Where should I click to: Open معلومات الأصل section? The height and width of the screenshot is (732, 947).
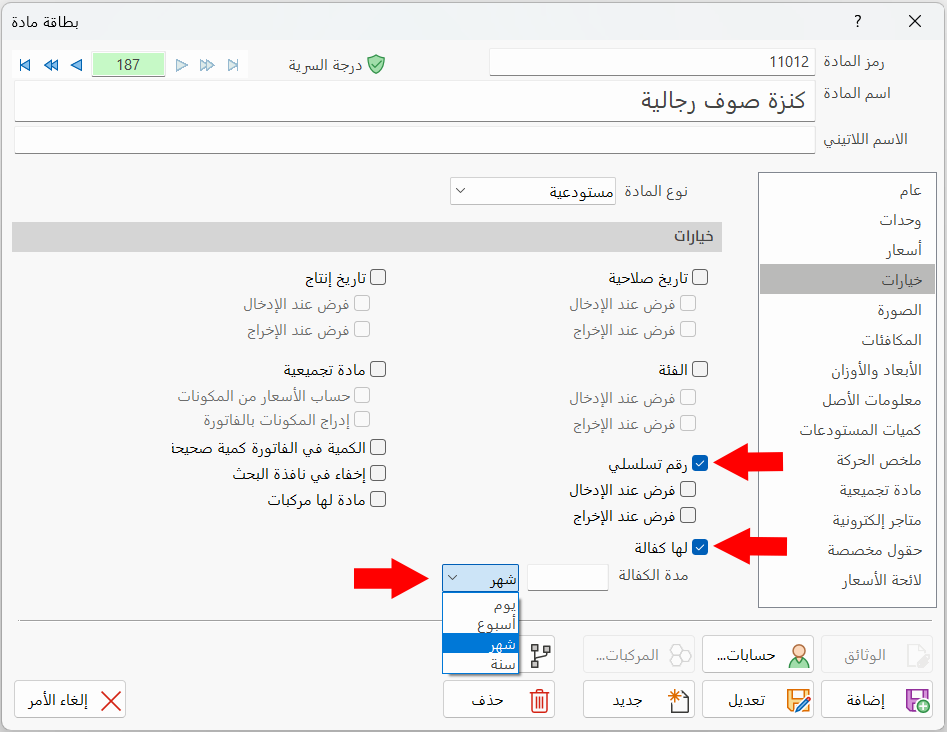pyautogui.click(x=847, y=400)
